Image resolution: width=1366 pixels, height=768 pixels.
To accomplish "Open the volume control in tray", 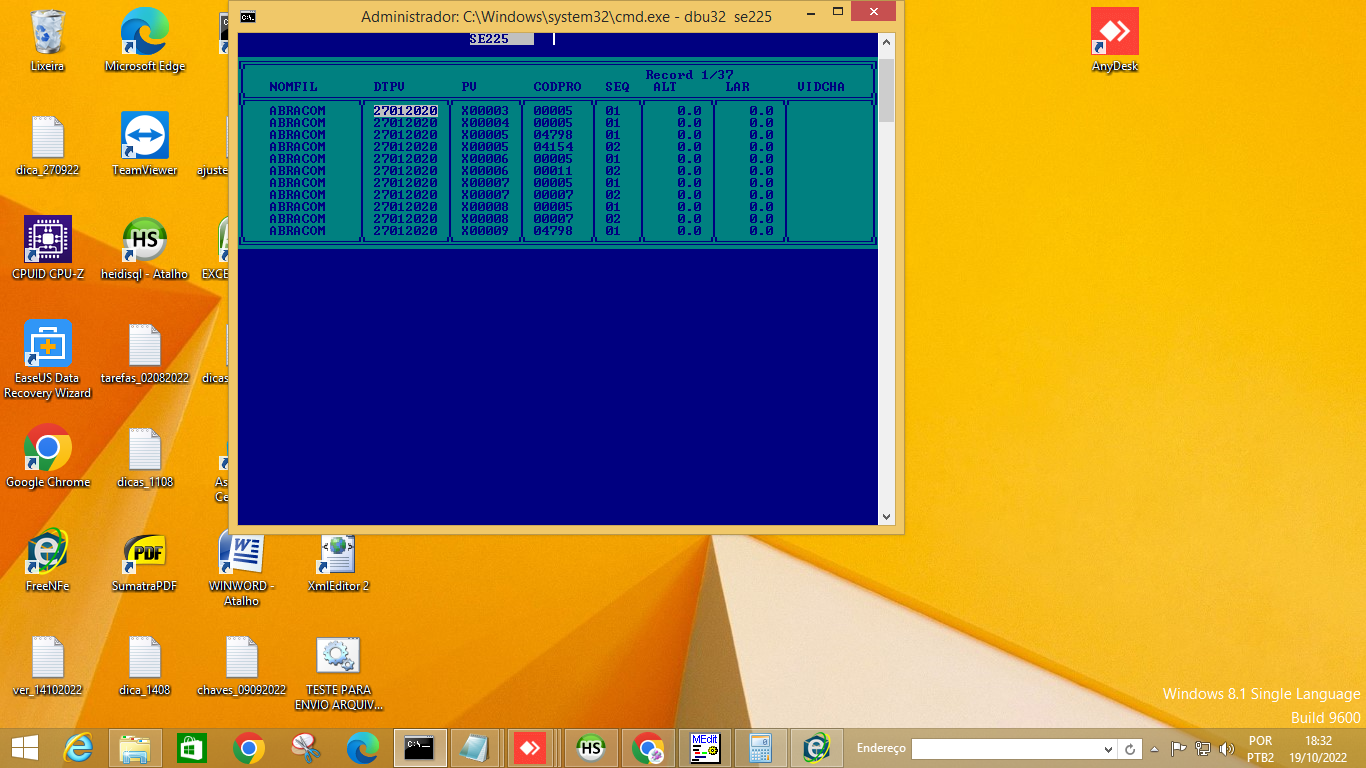I will [x=1227, y=749].
